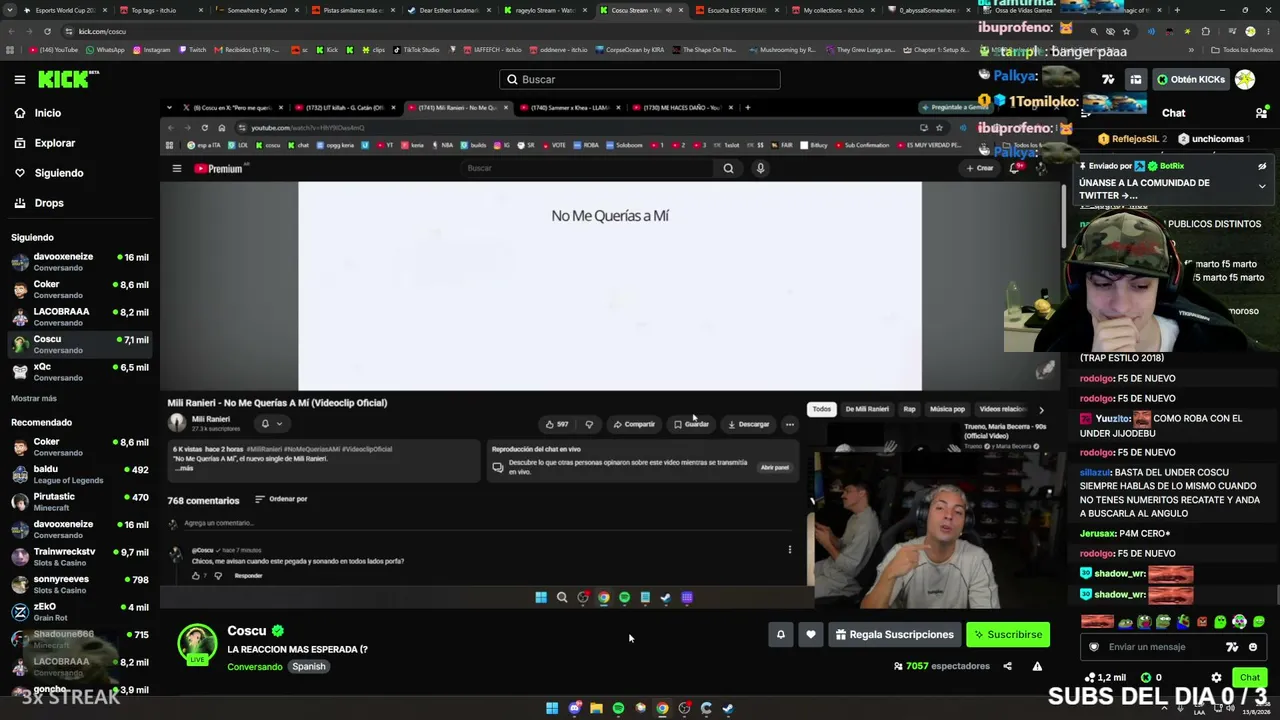
Task: Reload the browser page
Action: pos(47,31)
